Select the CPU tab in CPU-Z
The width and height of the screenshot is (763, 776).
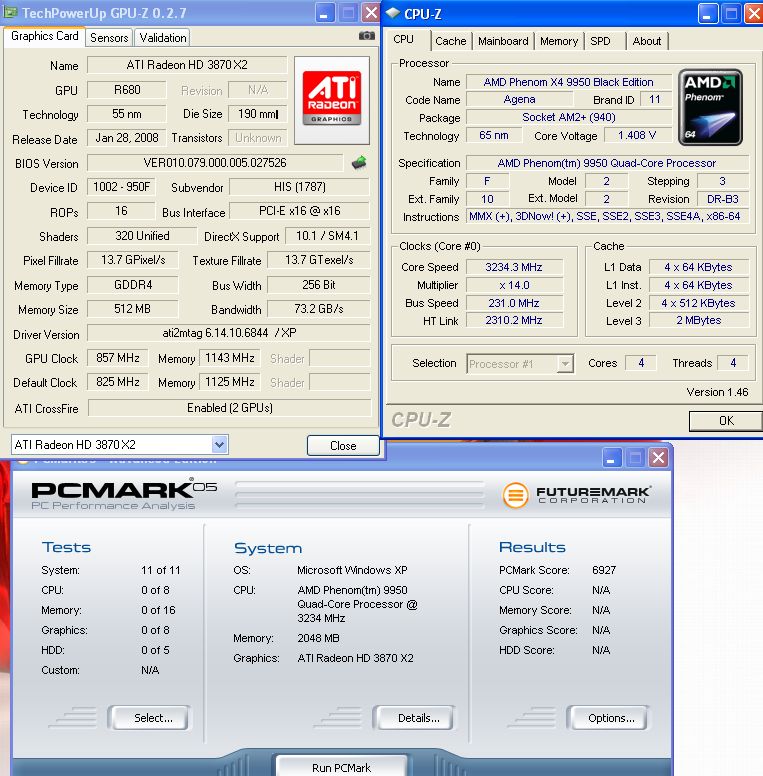coord(404,40)
